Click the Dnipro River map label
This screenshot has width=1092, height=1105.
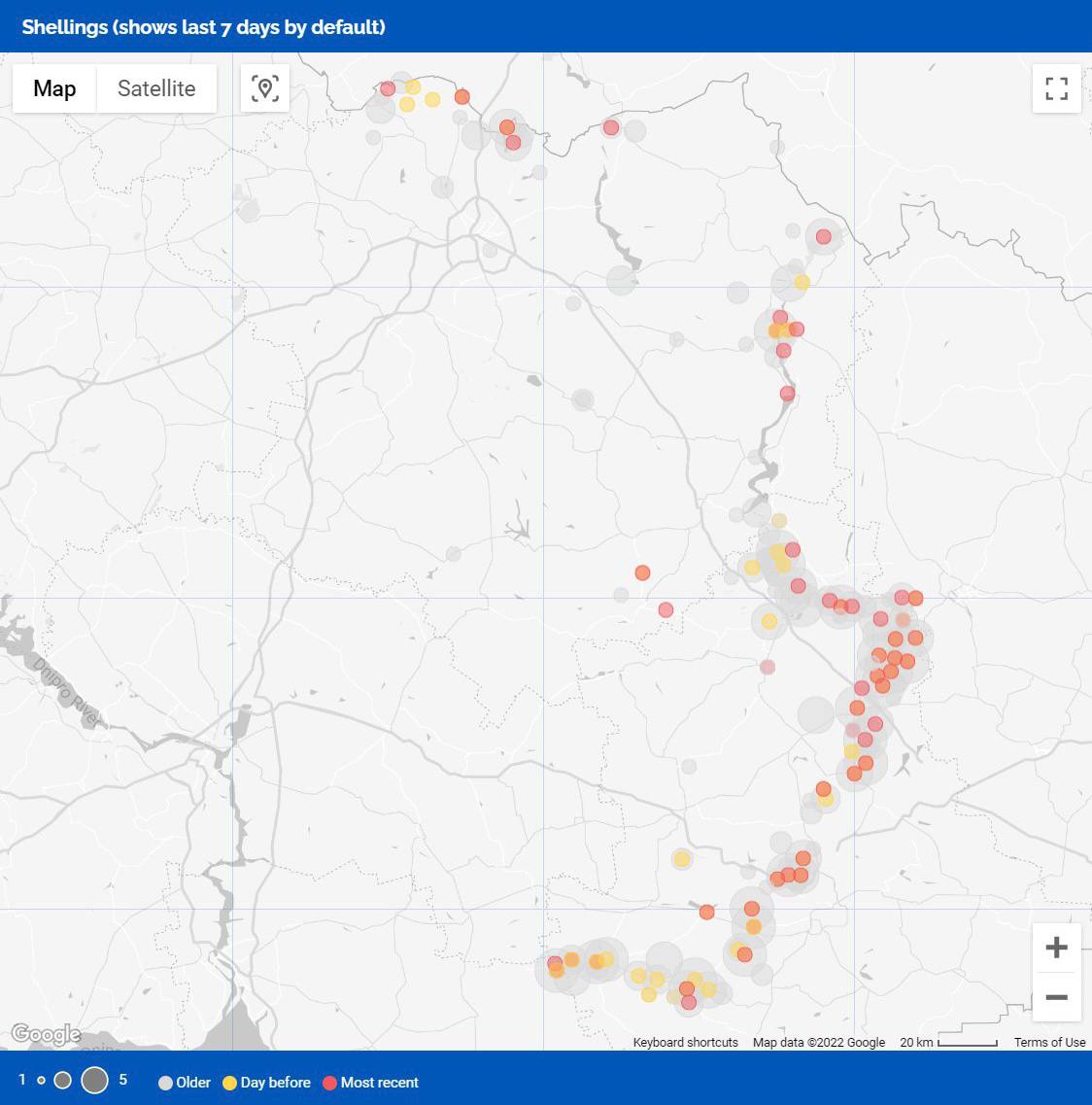click(x=66, y=692)
